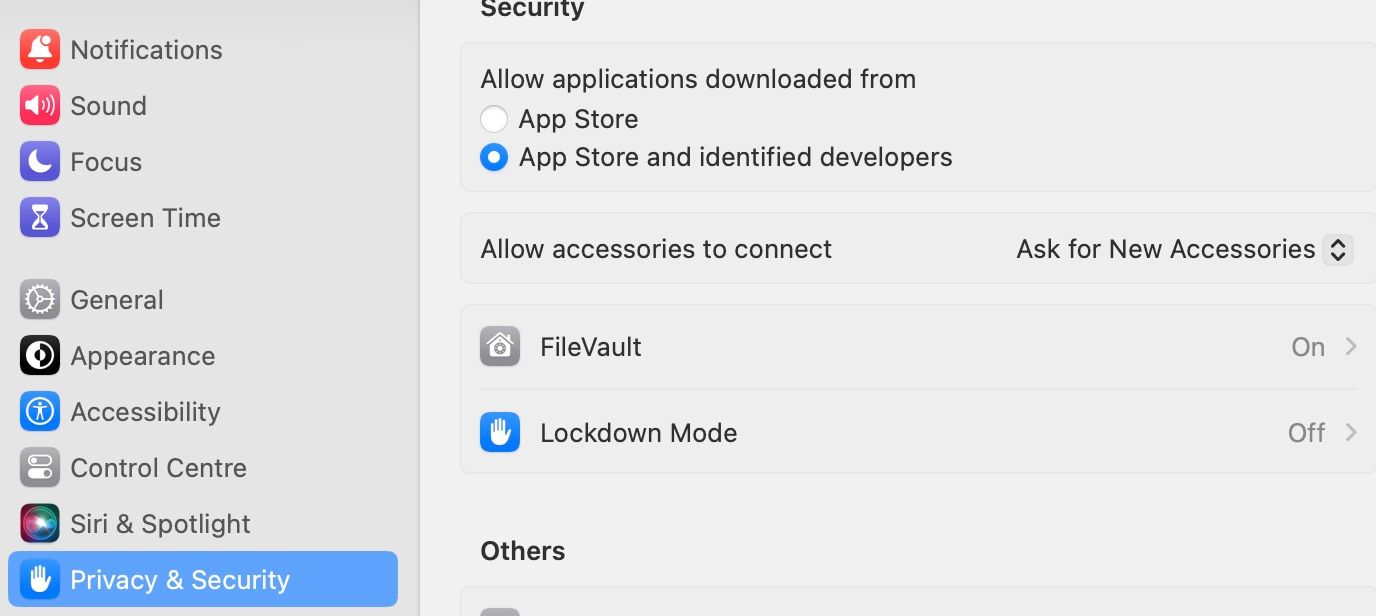Select the App Store radio button
Viewport: 1376px width, 616px height.
(x=494, y=120)
